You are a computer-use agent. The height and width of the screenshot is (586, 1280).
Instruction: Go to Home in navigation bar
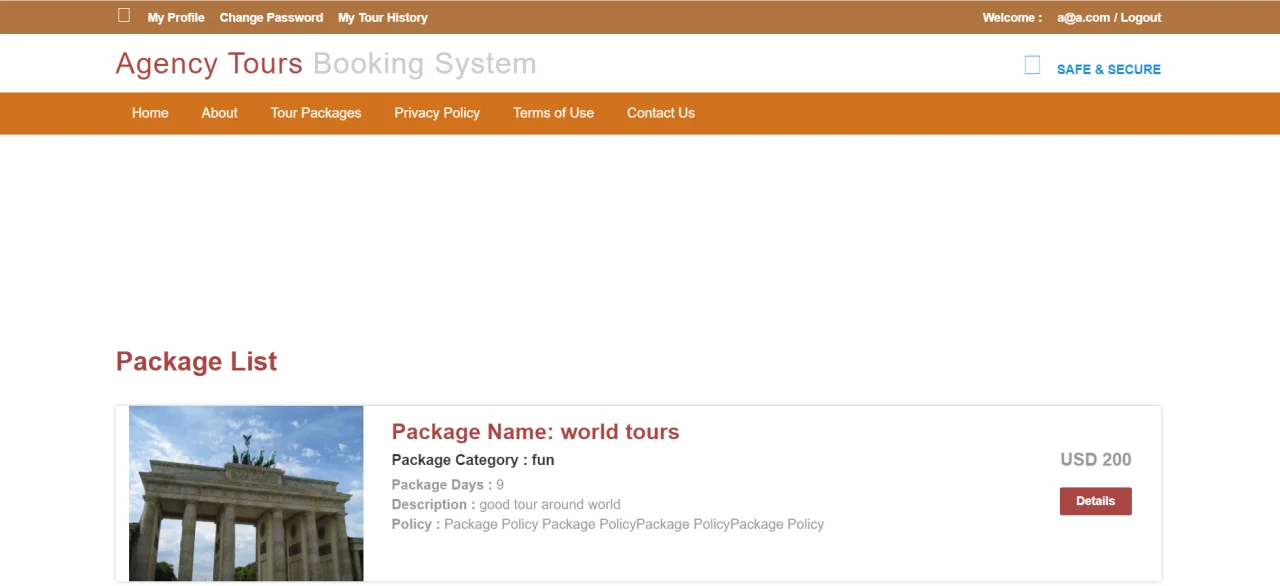[150, 113]
